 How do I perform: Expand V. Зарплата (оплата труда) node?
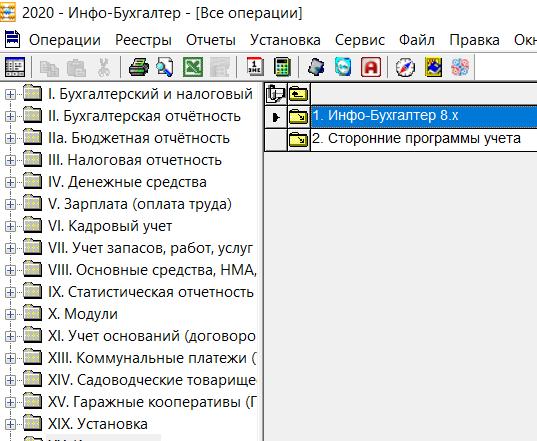[x=10, y=204]
